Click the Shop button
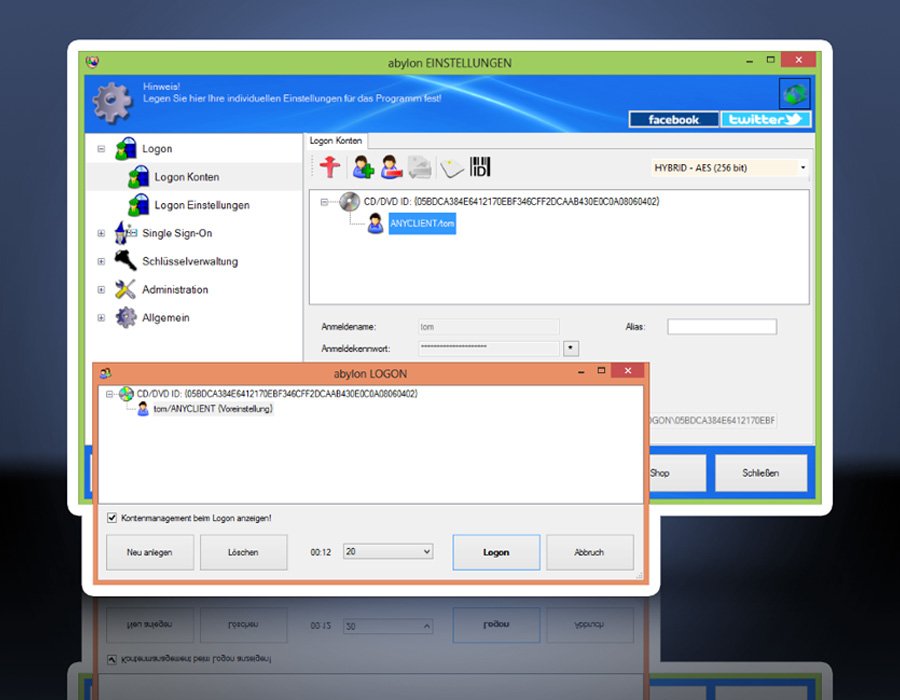 [677, 473]
